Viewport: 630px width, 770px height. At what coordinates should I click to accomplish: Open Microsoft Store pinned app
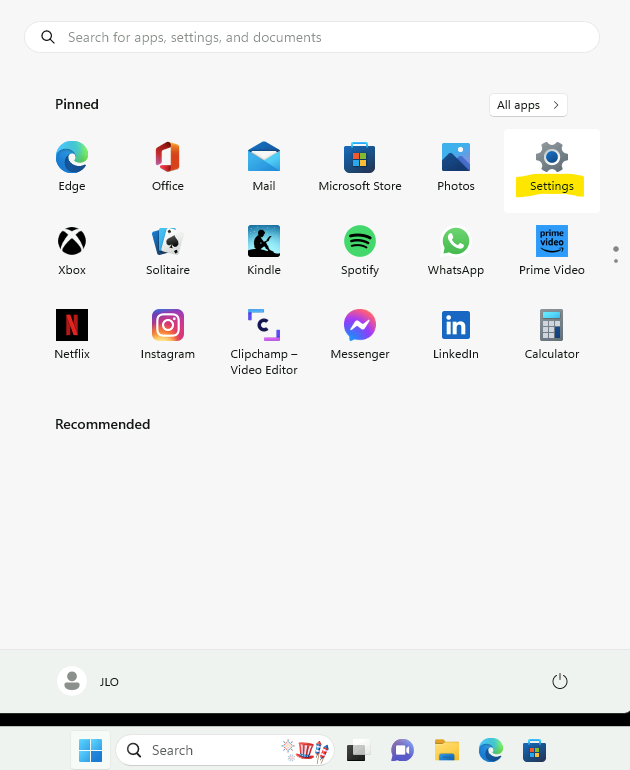[x=359, y=168]
